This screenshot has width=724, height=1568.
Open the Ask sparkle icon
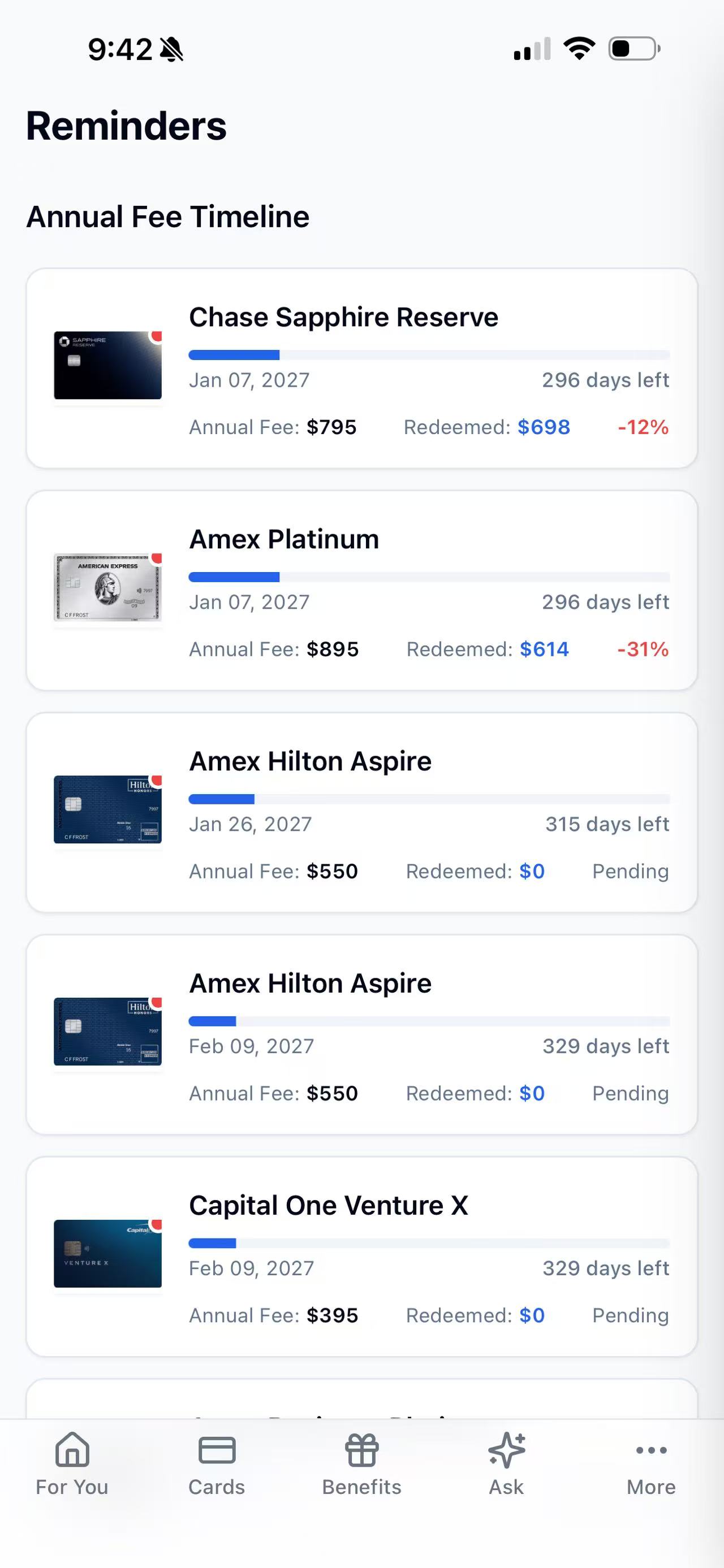506,1449
